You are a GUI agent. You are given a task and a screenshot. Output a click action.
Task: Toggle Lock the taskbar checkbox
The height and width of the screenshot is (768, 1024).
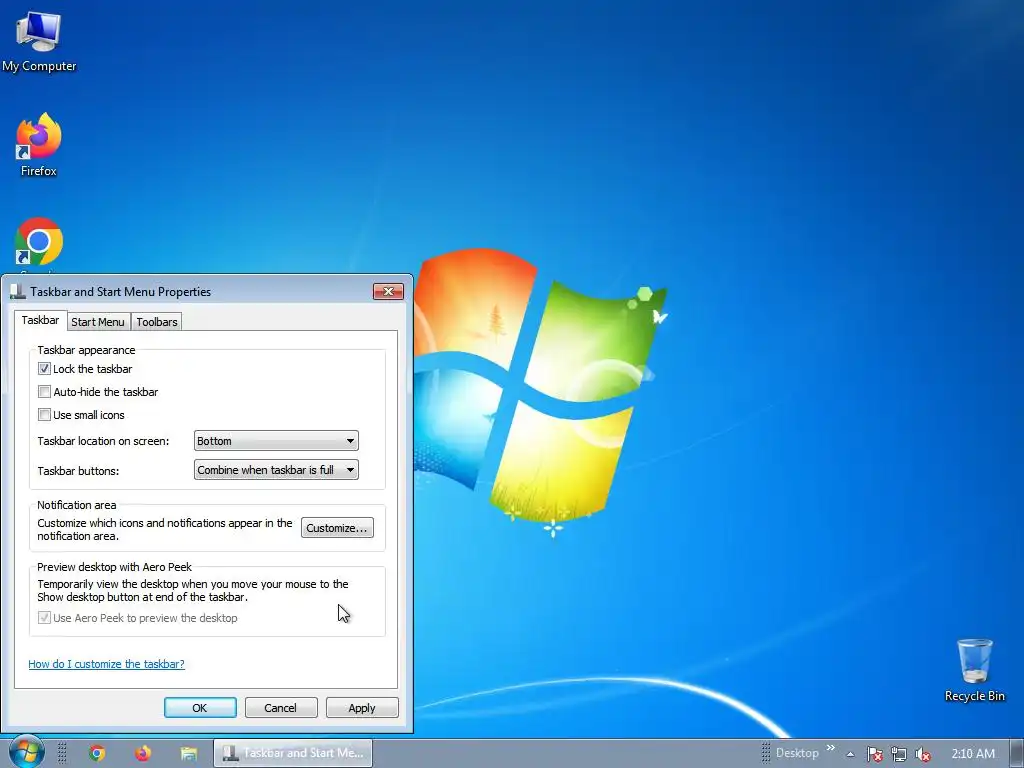click(x=44, y=369)
